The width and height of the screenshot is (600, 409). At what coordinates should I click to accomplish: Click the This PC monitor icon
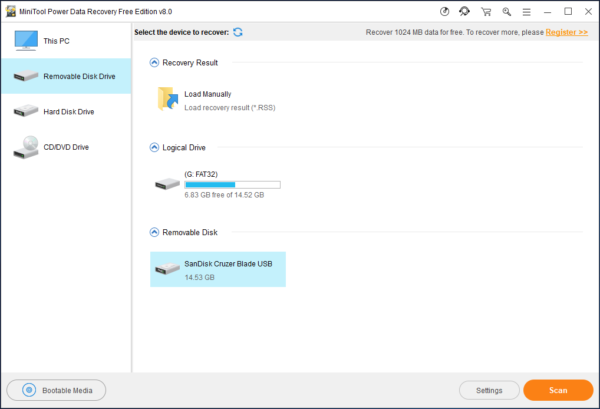tap(26, 41)
